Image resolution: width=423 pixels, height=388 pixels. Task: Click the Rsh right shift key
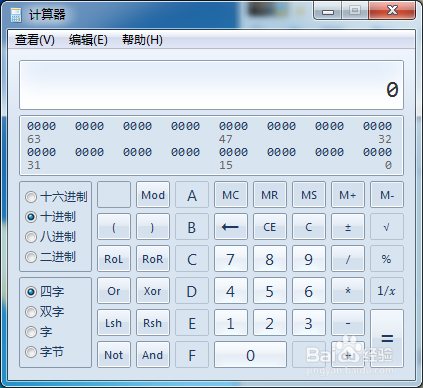click(x=153, y=323)
